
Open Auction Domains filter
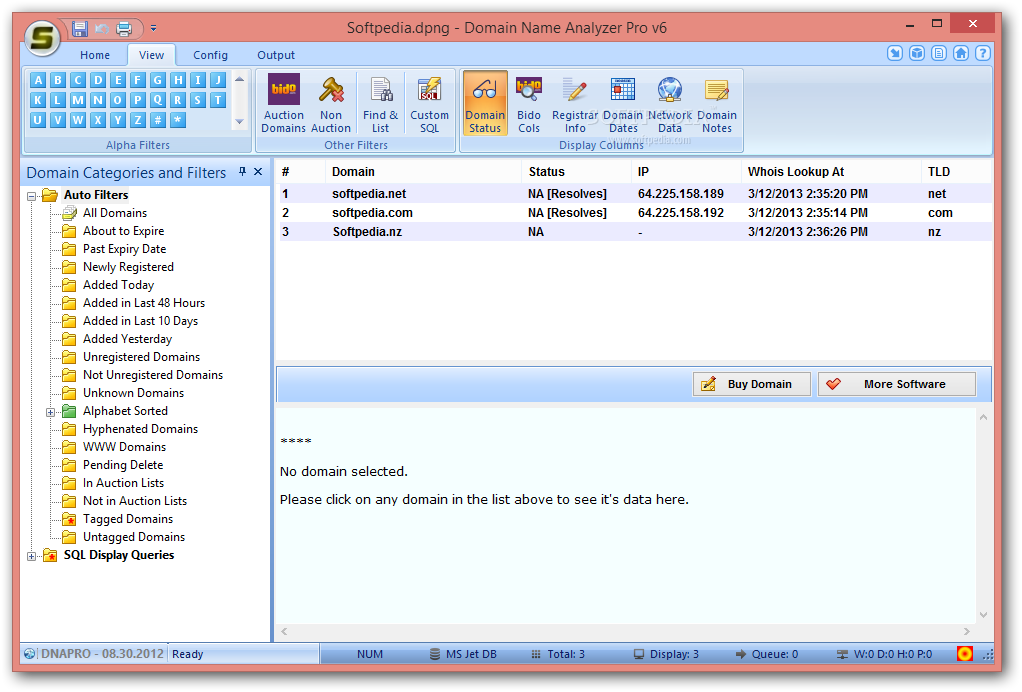[x=284, y=103]
